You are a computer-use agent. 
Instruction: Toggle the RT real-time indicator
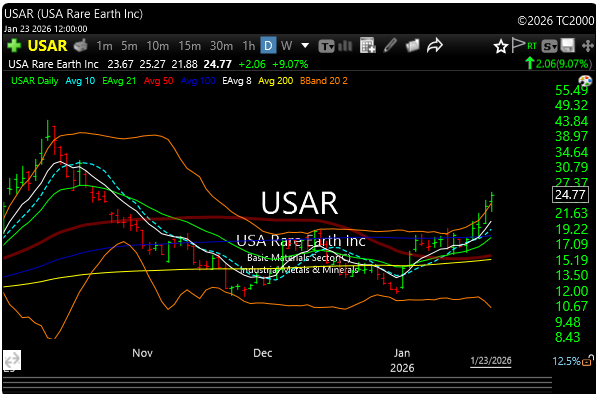pyautogui.click(x=532, y=46)
